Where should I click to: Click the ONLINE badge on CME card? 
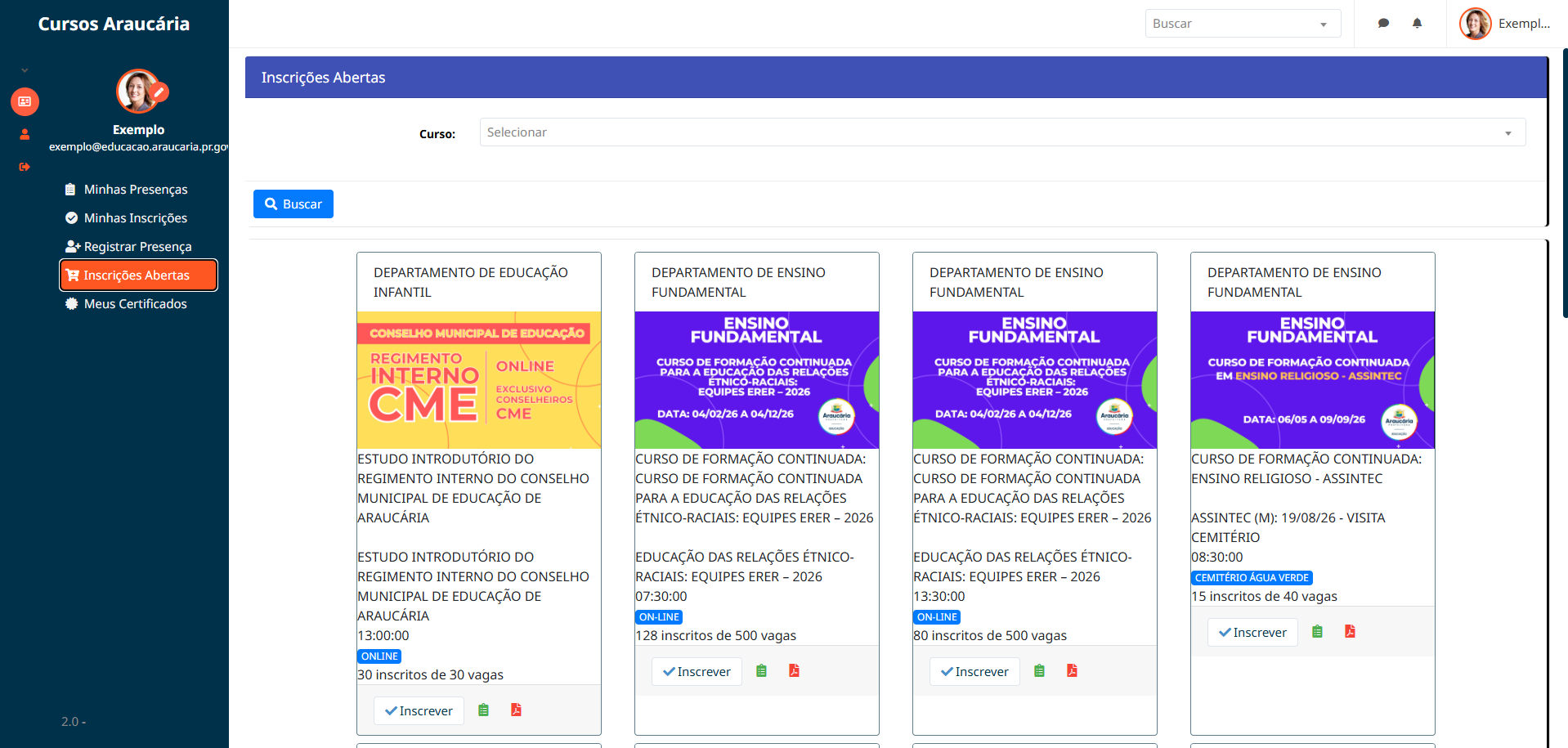point(379,656)
